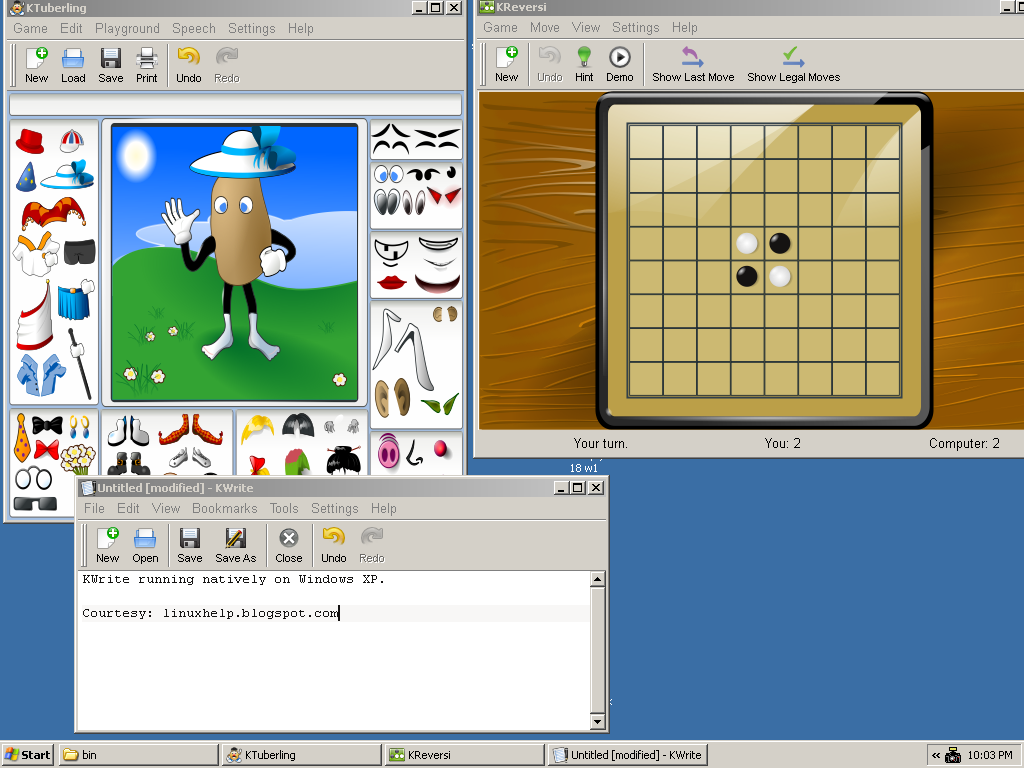This screenshot has height=768, width=1024.
Task: Click Undo in KWrite toolbar
Action: (x=334, y=546)
